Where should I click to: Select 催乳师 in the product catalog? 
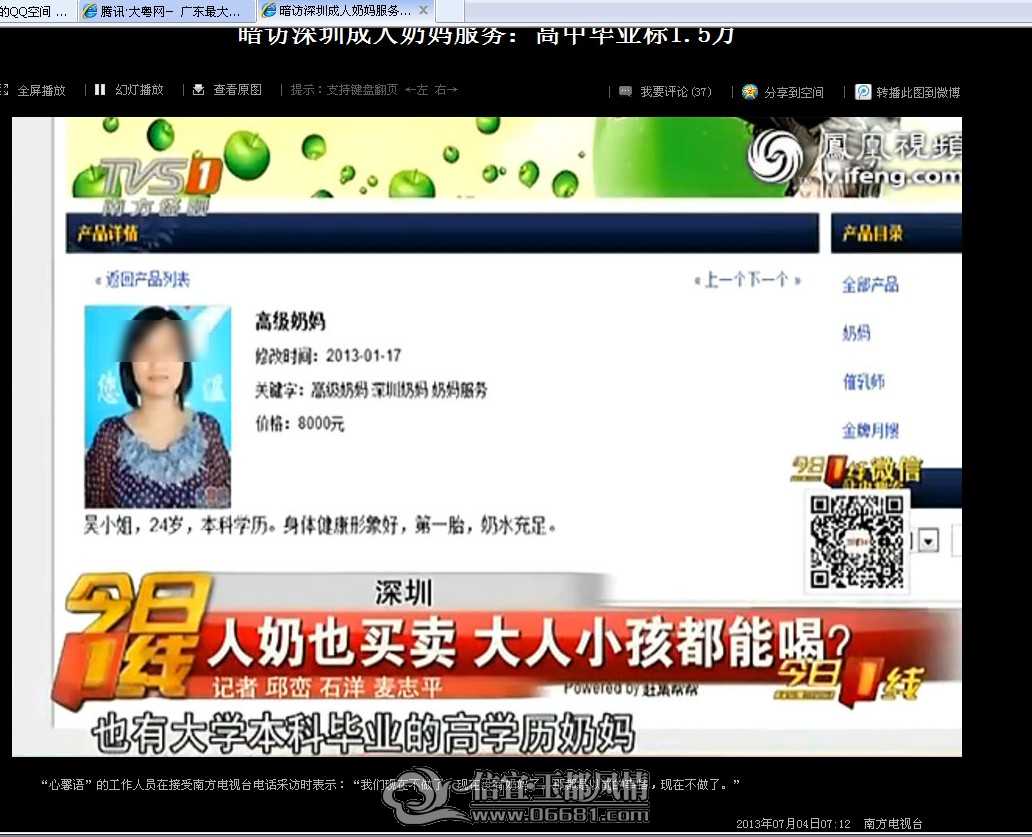(x=864, y=382)
